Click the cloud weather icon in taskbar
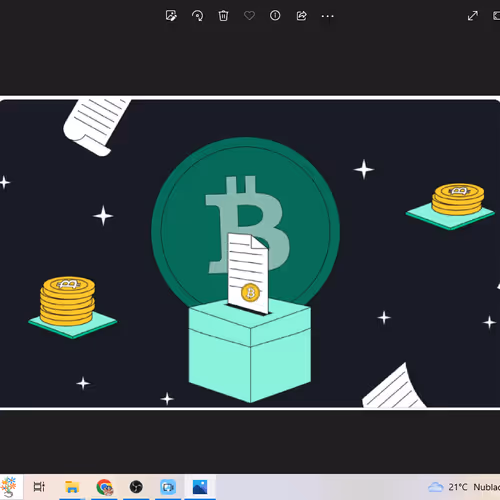Image resolution: width=500 pixels, height=500 pixels. pyautogui.click(x=435, y=487)
